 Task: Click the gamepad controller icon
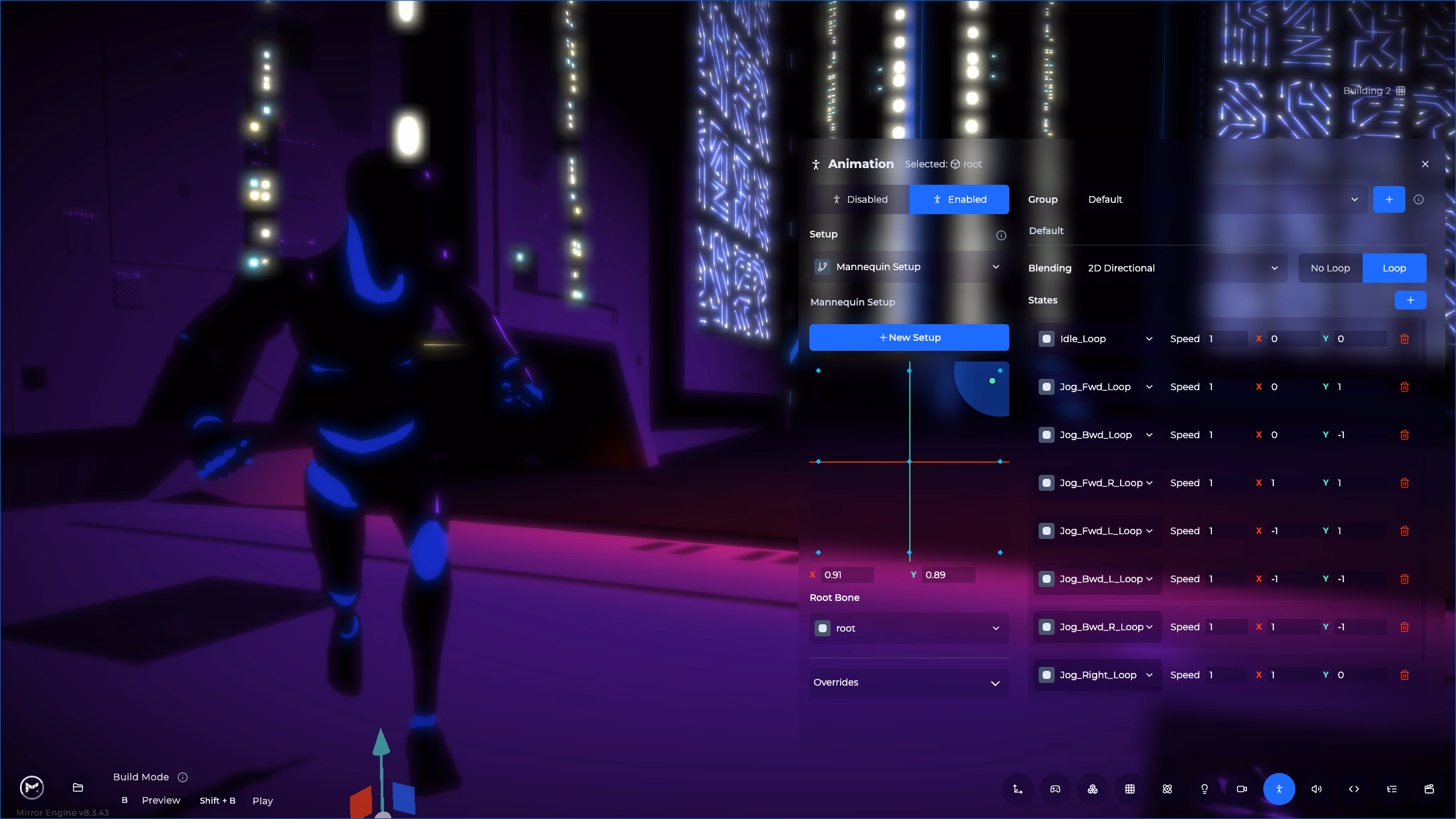[x=1055, y=789]
